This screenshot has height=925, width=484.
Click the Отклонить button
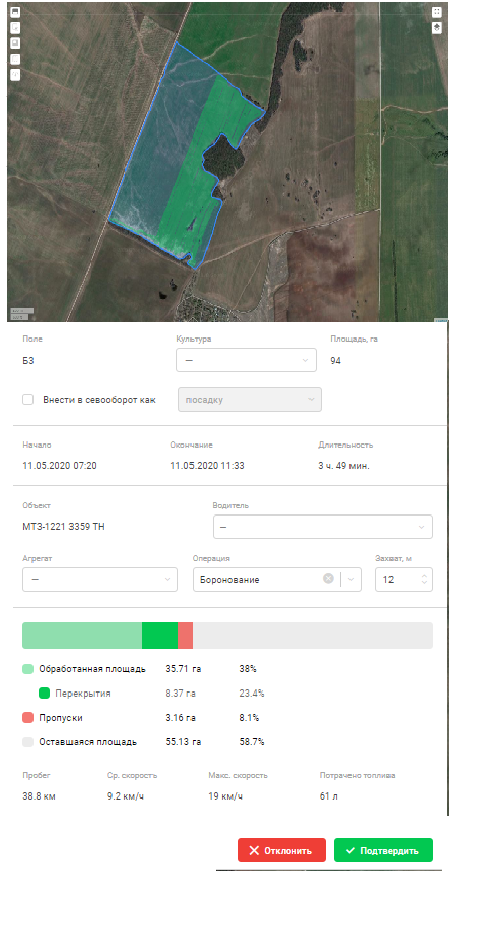point(282,850)
